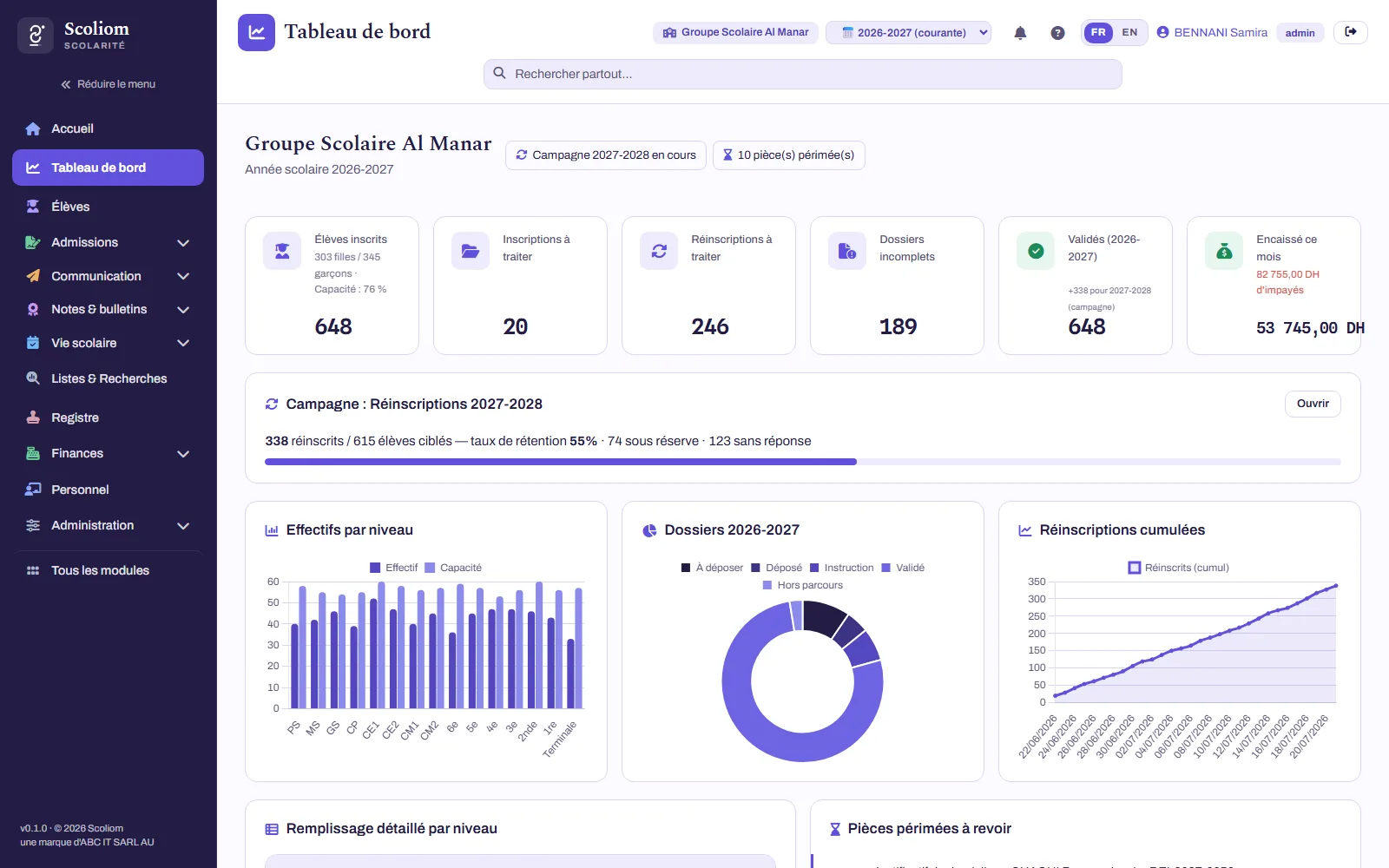Click the Scoliom logo icon
Viewport: 1389px width, 868px height.
click(36, 36)
